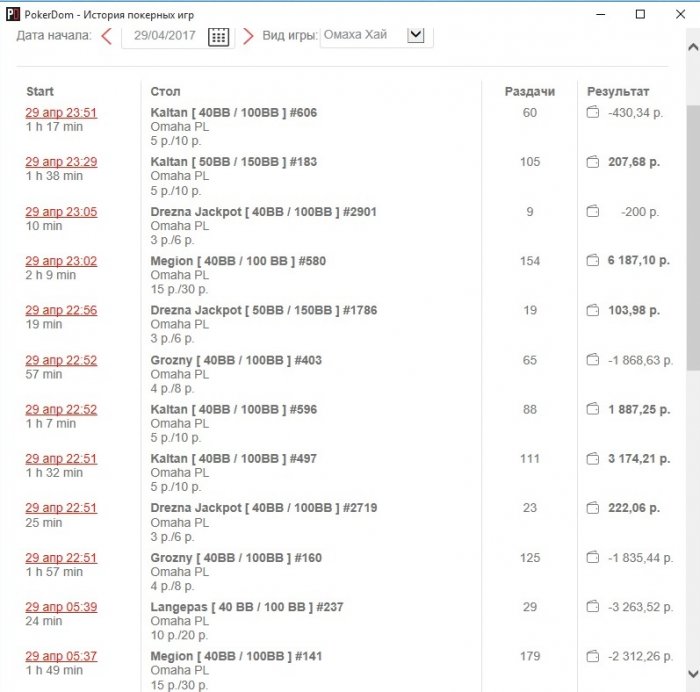Click the wallet icon next to -1 868,63 р.
Screen dimensions: 700x692
[x=592, y=359]
